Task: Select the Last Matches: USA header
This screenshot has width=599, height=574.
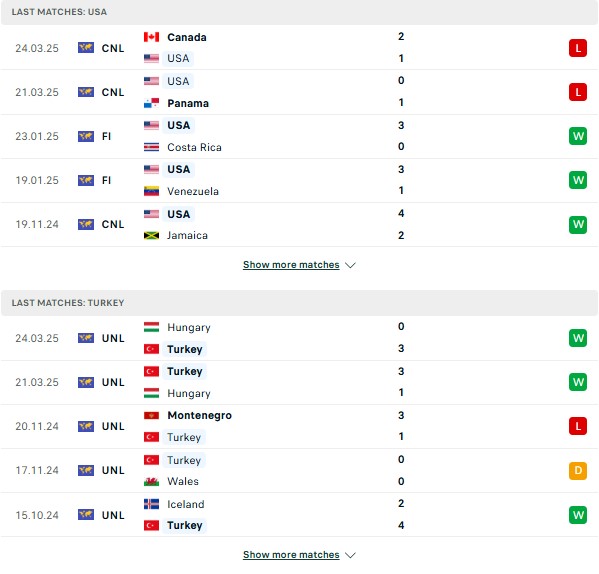Action: [300, 12]
